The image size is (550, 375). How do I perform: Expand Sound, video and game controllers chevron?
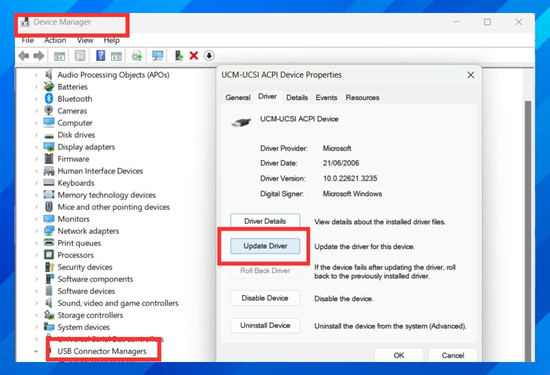click(x=36, y=303)
